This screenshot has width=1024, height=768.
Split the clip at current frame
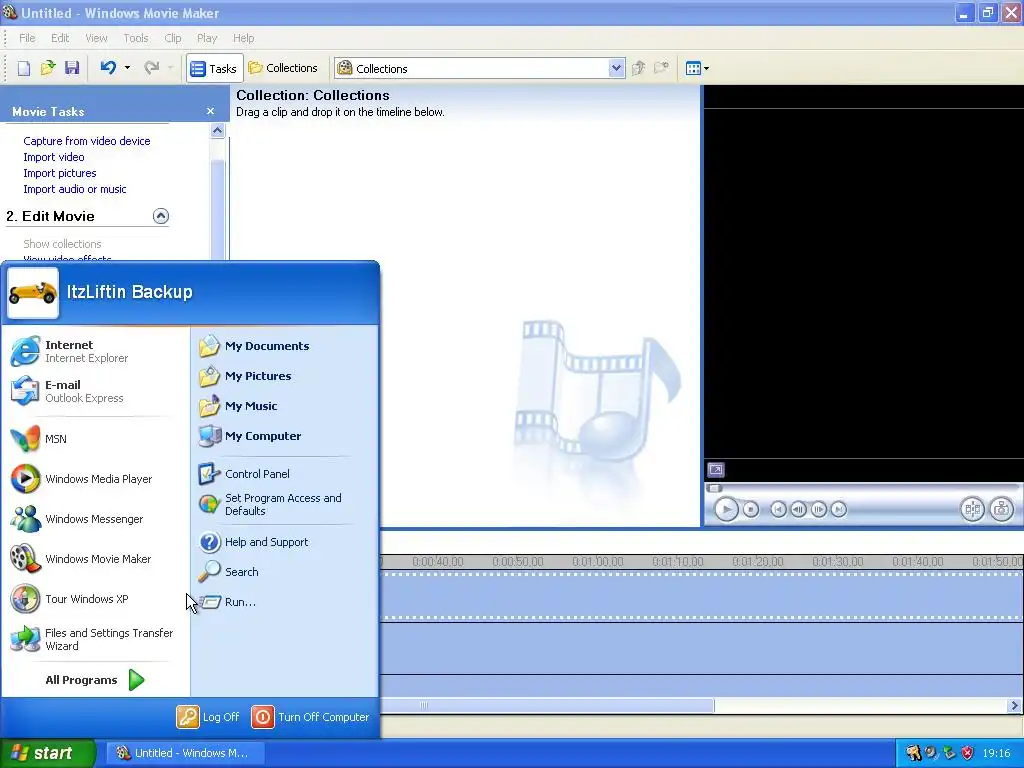972,509
